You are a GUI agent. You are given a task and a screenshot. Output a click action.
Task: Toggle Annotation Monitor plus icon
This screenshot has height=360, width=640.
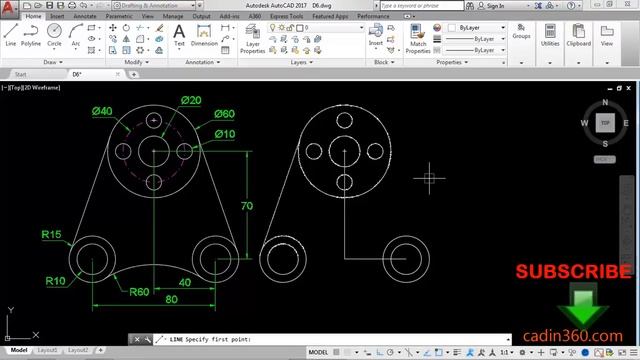pos(541,352)
